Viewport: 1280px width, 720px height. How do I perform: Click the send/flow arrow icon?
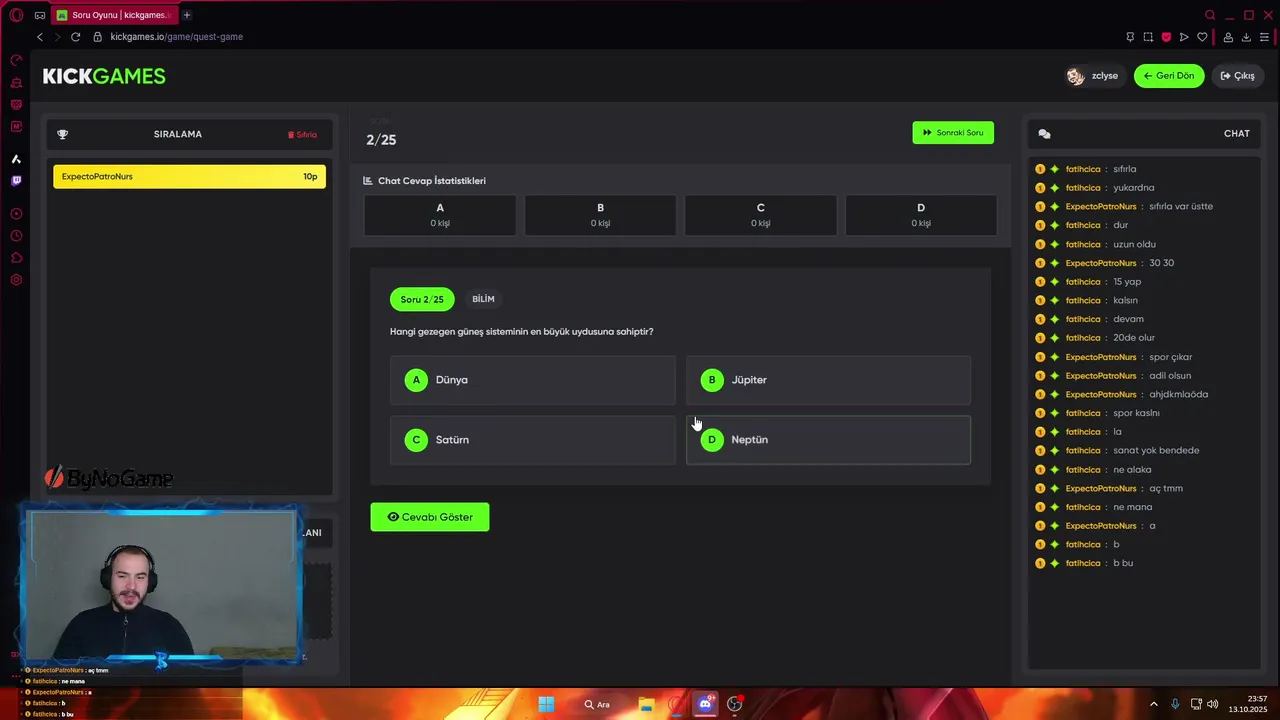pos(1184,37)
